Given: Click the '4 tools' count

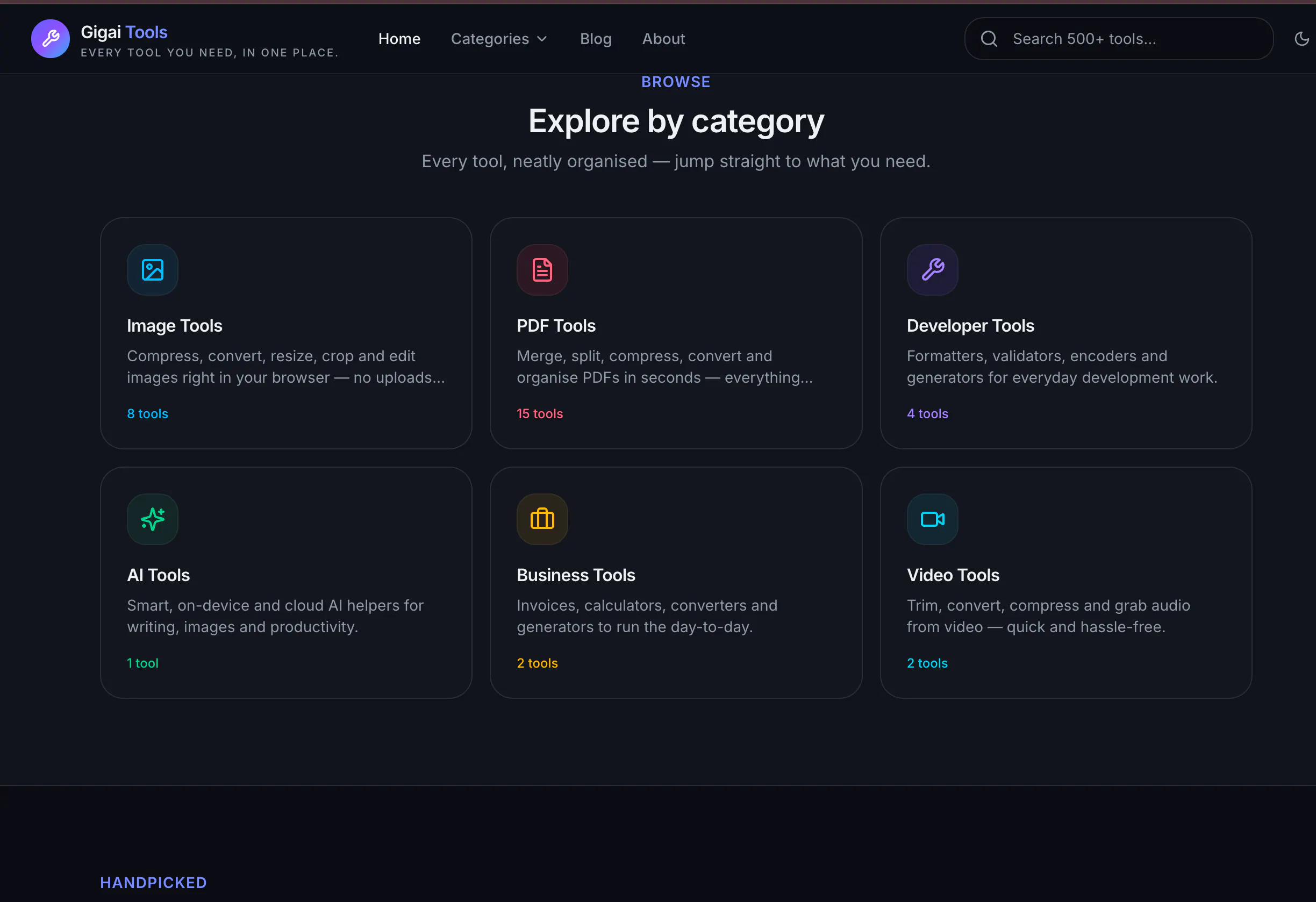Looking at the screenshot, I should coord(927,413).
